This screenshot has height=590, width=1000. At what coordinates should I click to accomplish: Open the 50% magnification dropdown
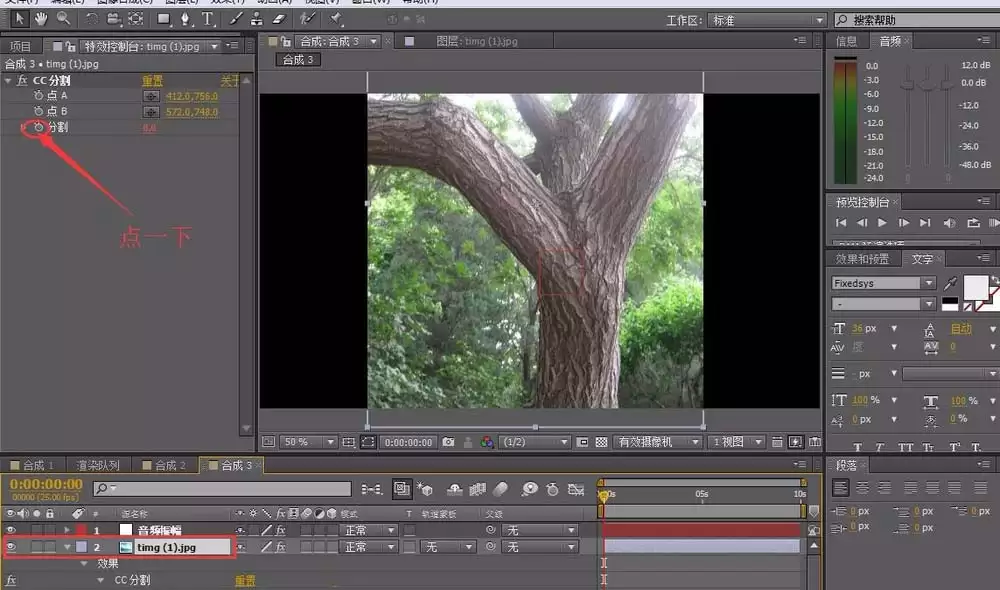308,442
